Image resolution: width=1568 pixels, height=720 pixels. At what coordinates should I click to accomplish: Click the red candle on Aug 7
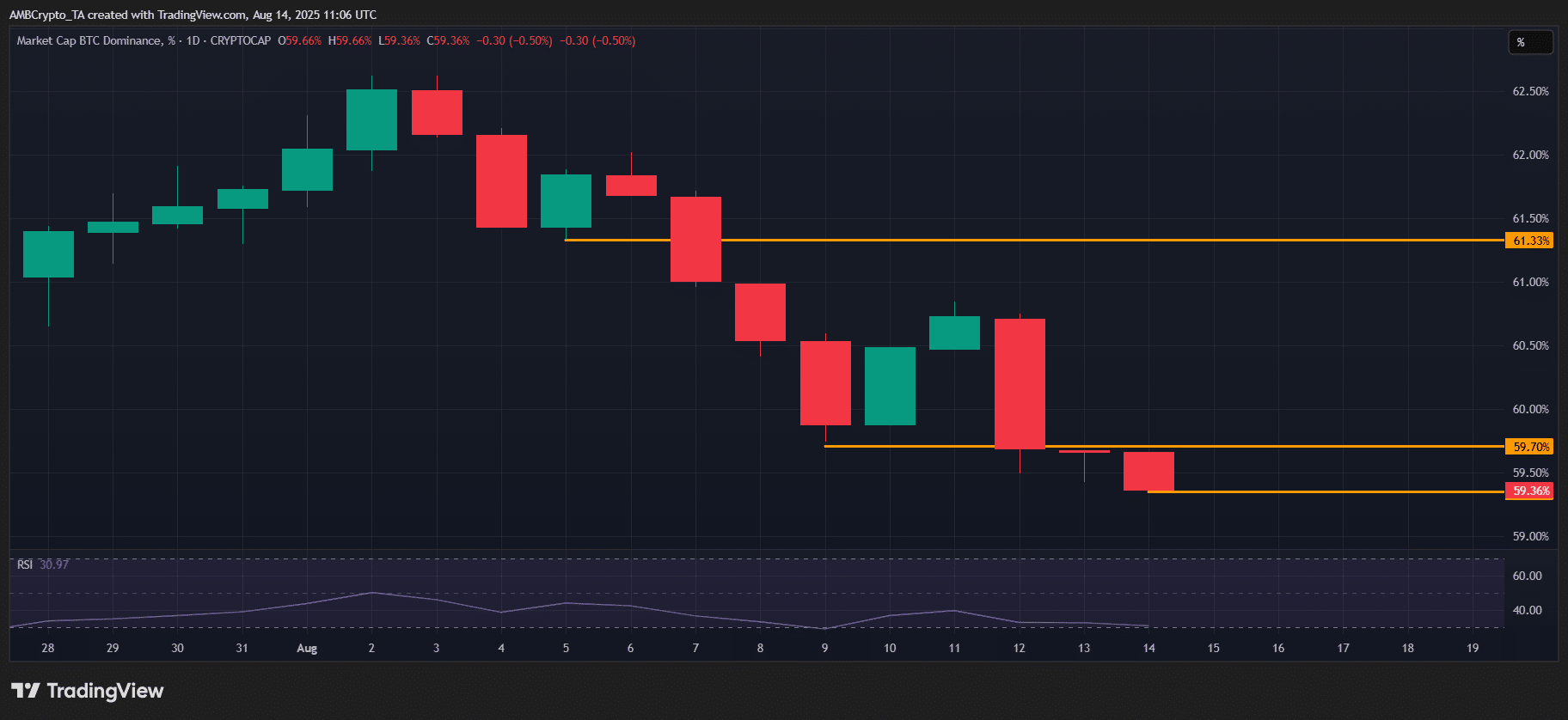pos(695,239)
